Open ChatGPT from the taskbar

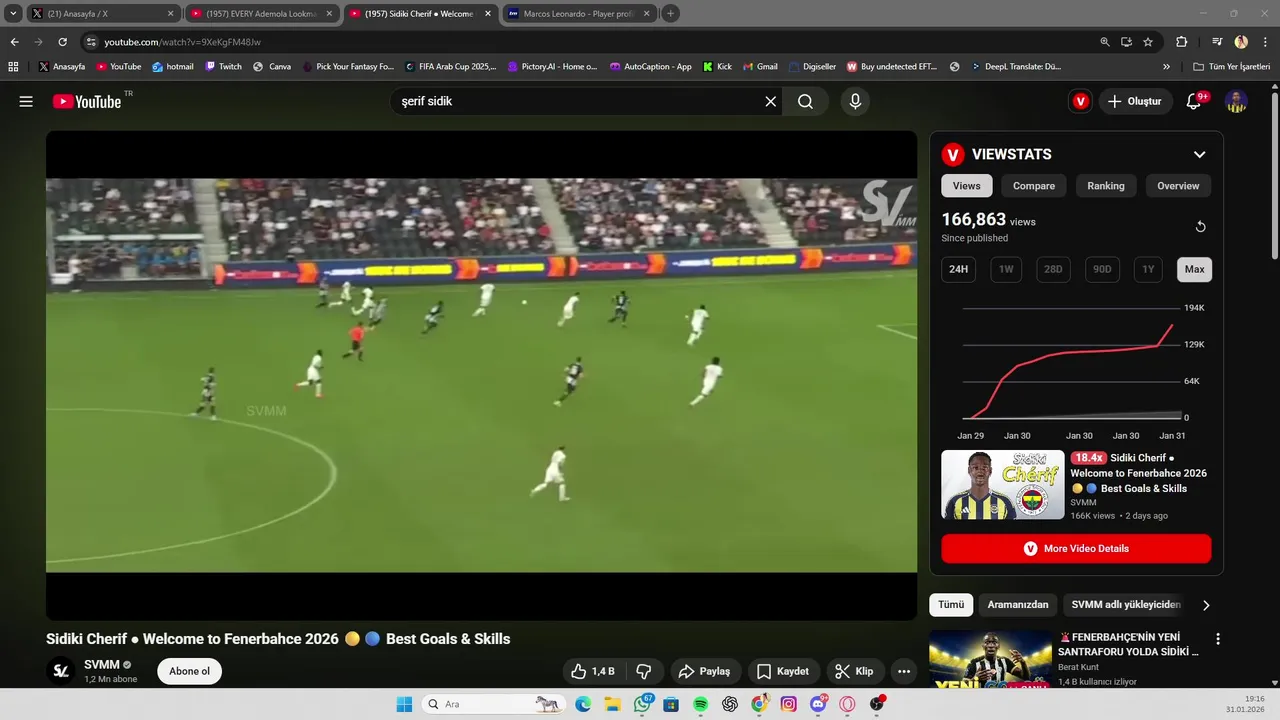[x=730, y=704]
